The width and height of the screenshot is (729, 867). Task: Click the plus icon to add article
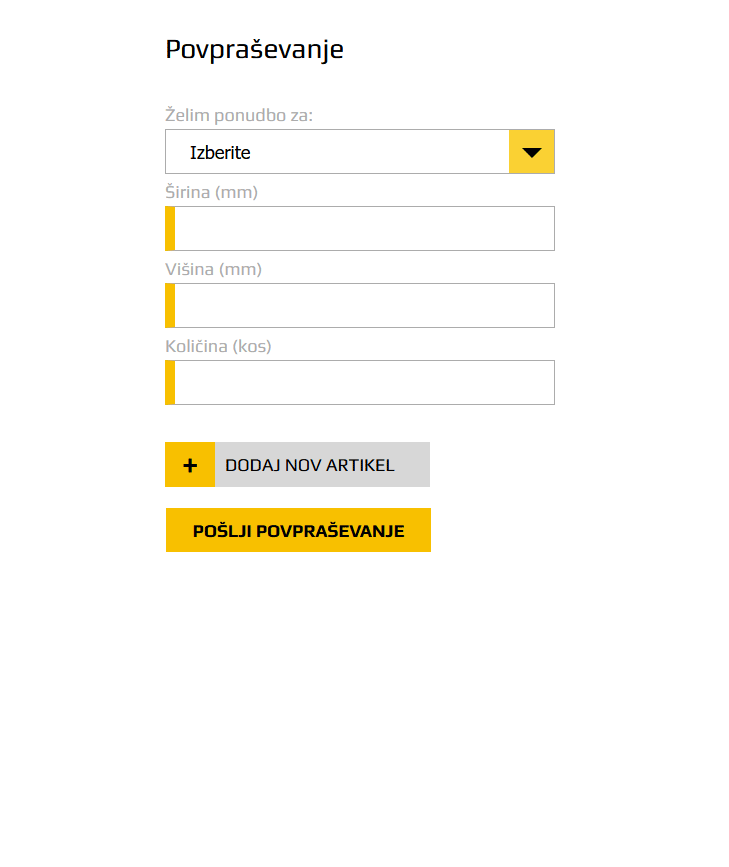coord(190,465)
